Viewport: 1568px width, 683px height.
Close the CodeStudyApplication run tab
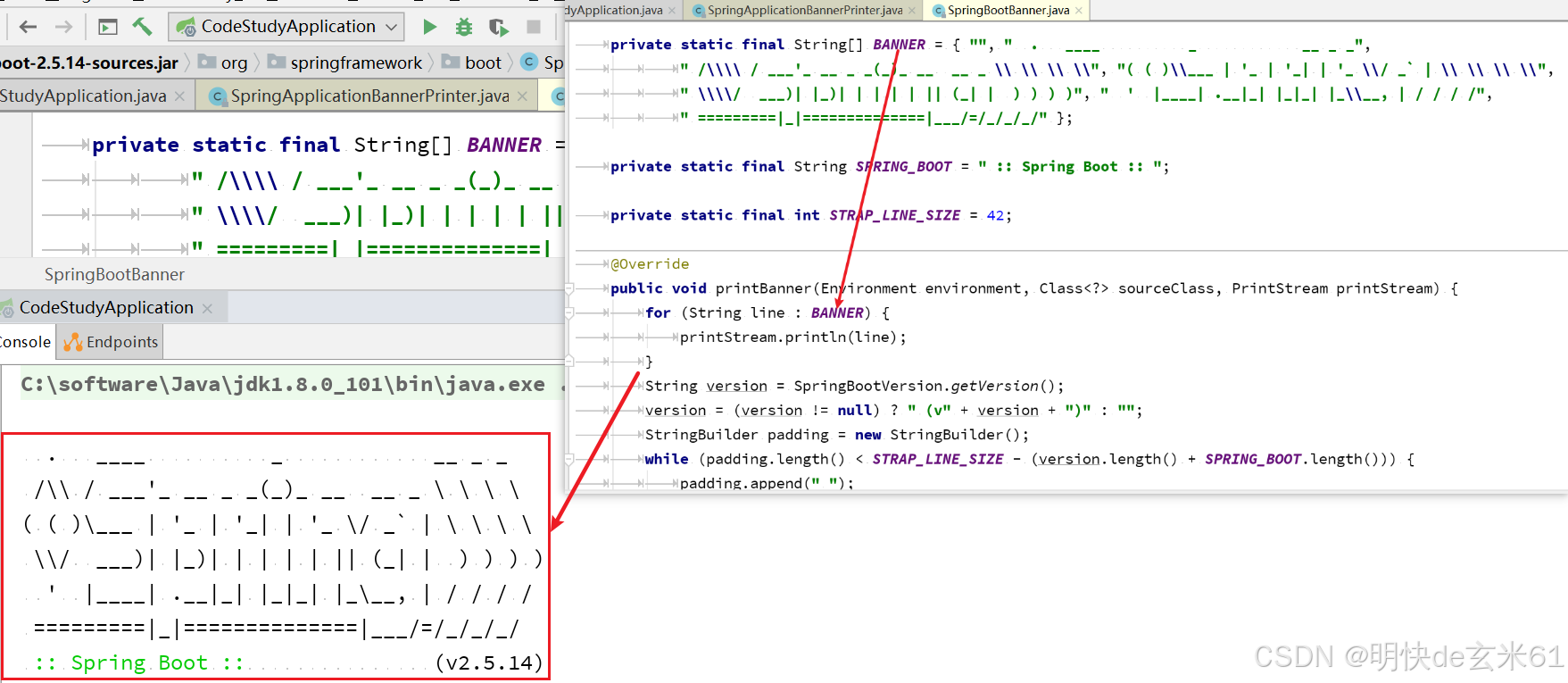(x=207, y=308)
